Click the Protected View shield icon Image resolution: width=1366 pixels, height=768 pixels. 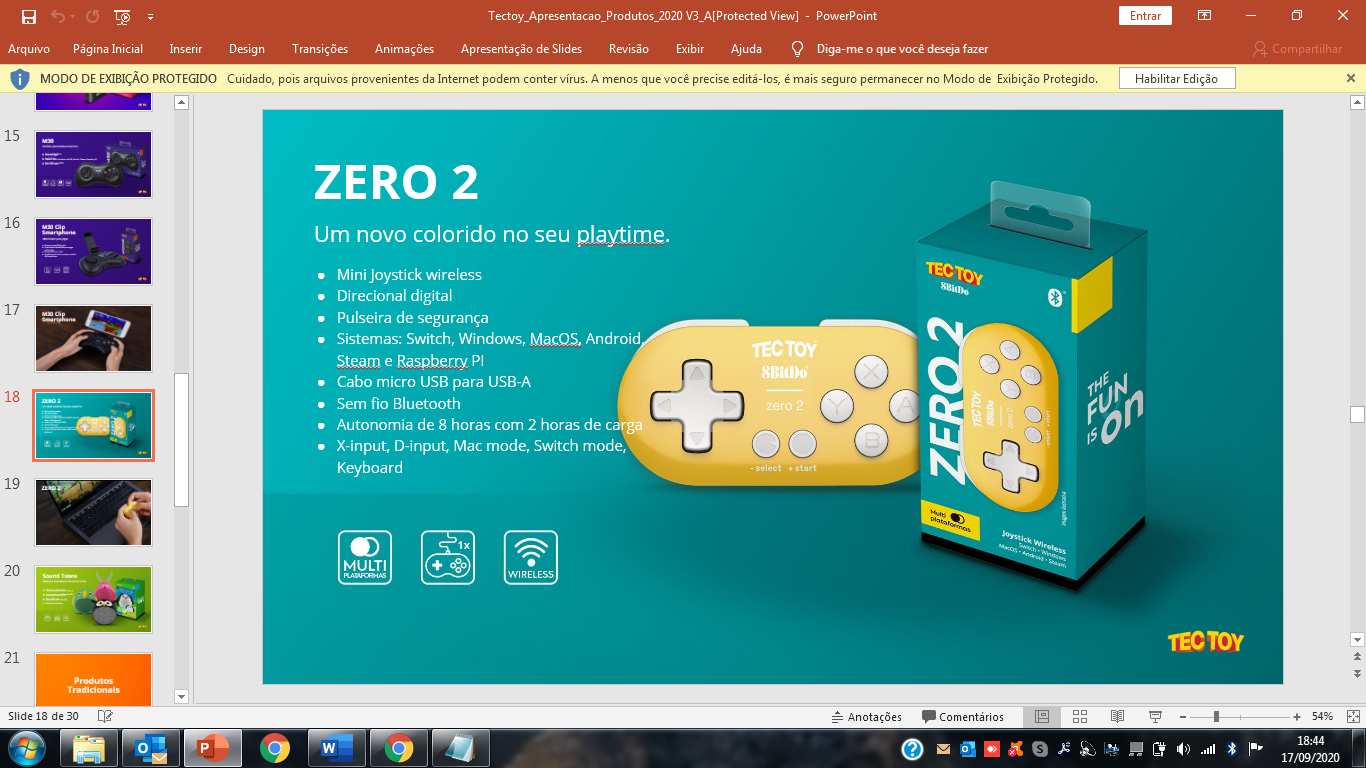click(20, 78)
